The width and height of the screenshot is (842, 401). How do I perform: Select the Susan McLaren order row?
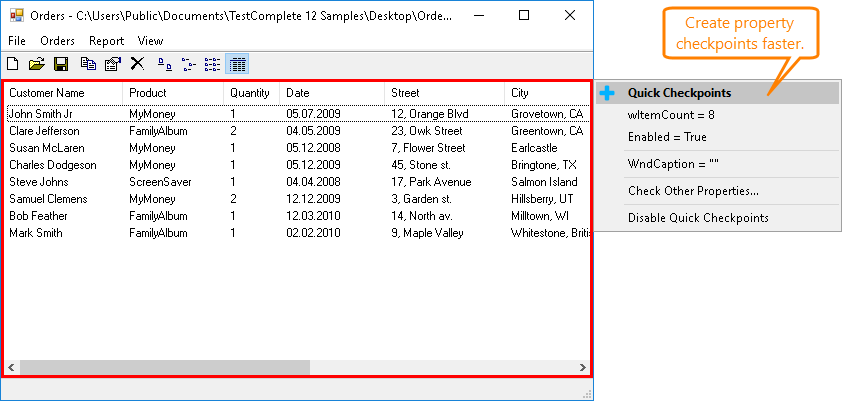click(297, 148)
